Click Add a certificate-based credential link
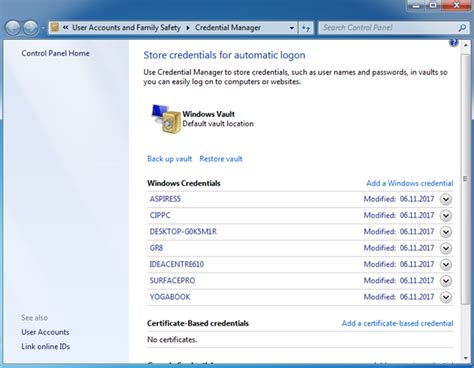The height and width of the screenshot is (368, 474). (x=397, y=323)
